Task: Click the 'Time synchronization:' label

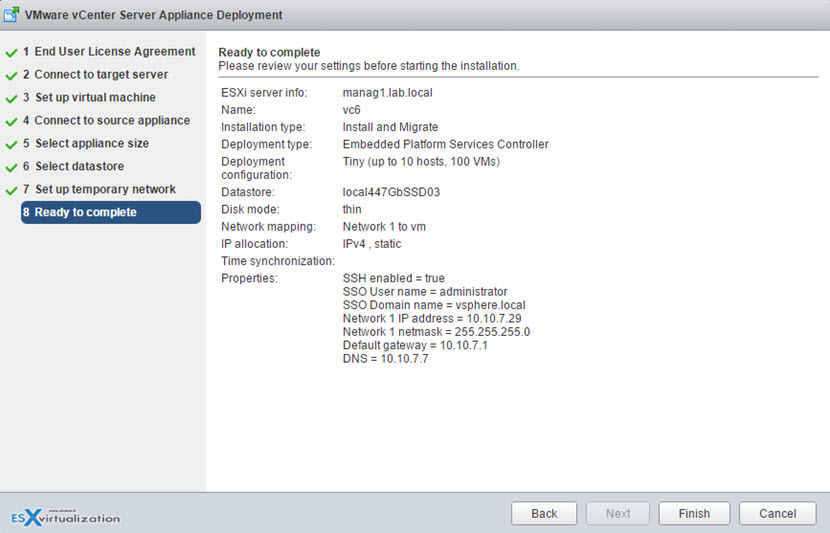Action: pos(278,261)
